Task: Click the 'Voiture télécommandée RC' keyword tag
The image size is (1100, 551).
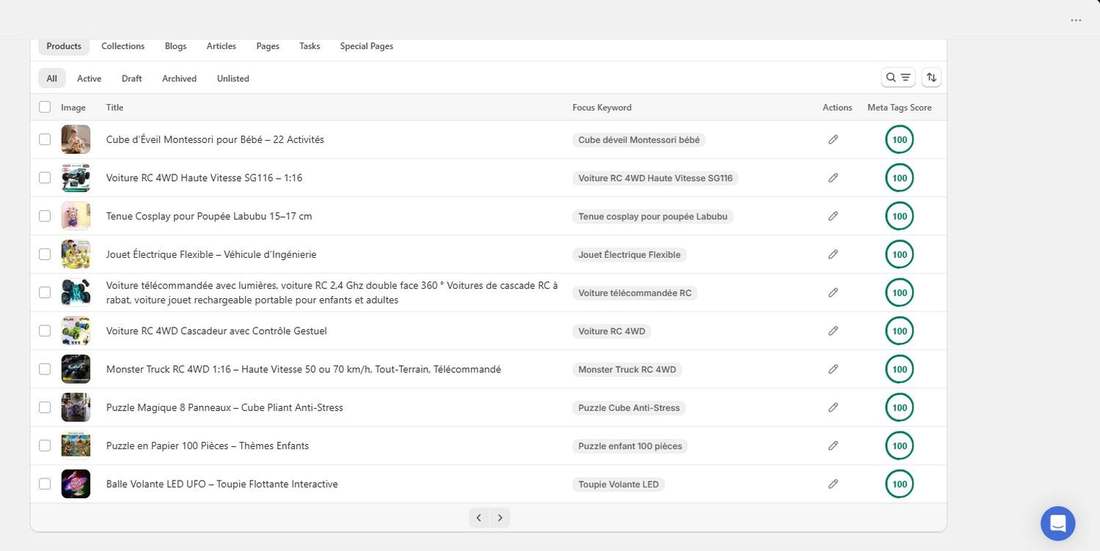Action: click(x=635, y=293)
